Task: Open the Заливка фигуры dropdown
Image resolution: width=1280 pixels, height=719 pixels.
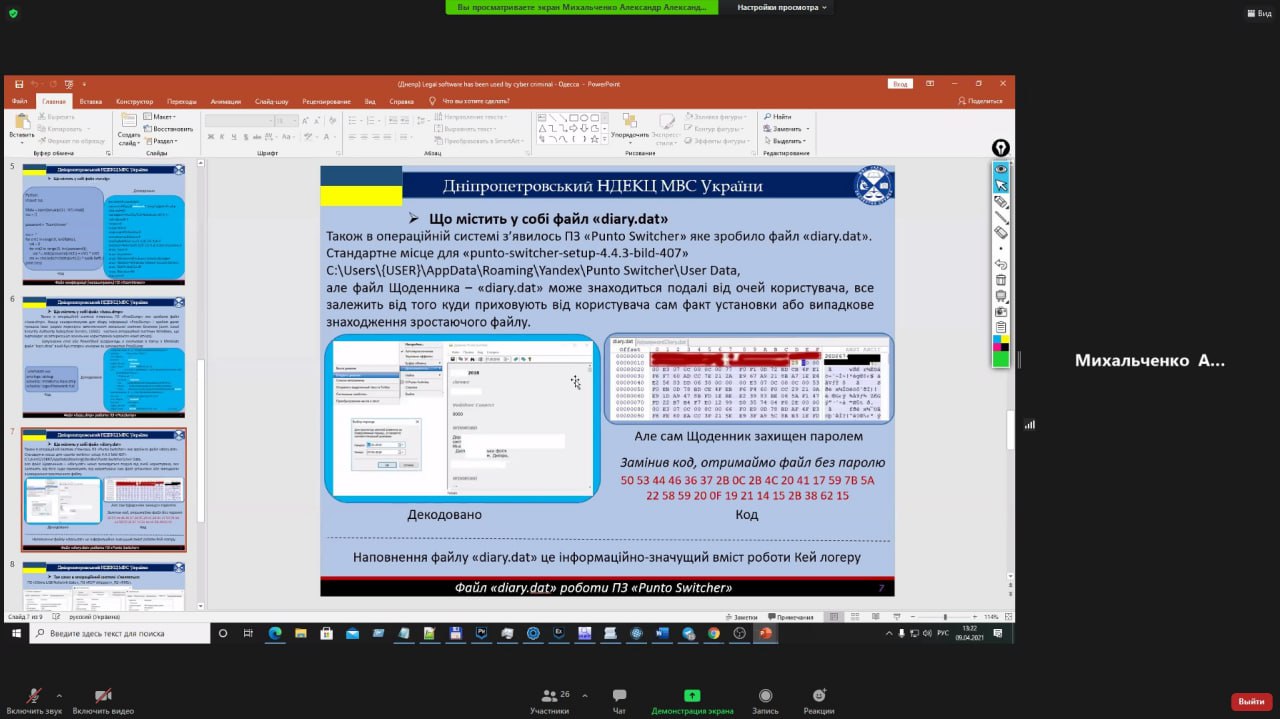Action: tap(715, 117)
